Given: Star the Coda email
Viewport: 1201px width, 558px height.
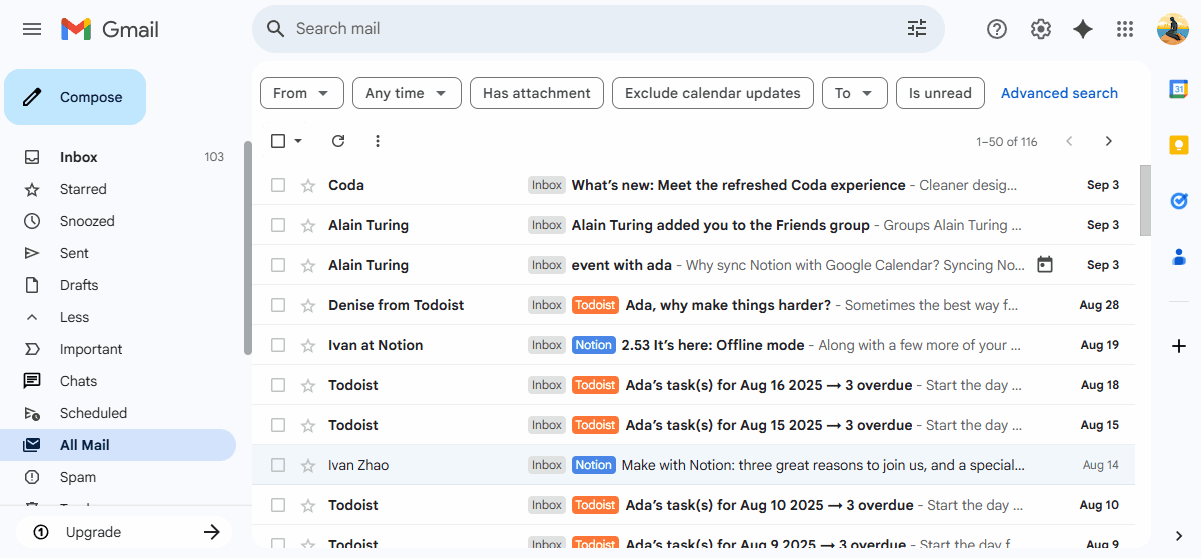Looking at the screenshot, I should [x=308, y=185].
